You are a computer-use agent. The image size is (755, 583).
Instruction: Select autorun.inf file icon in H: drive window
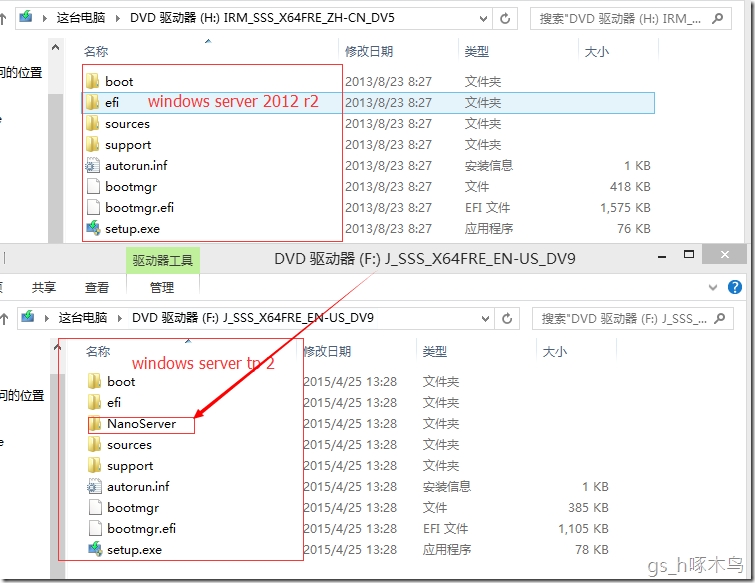coord(92,166)
